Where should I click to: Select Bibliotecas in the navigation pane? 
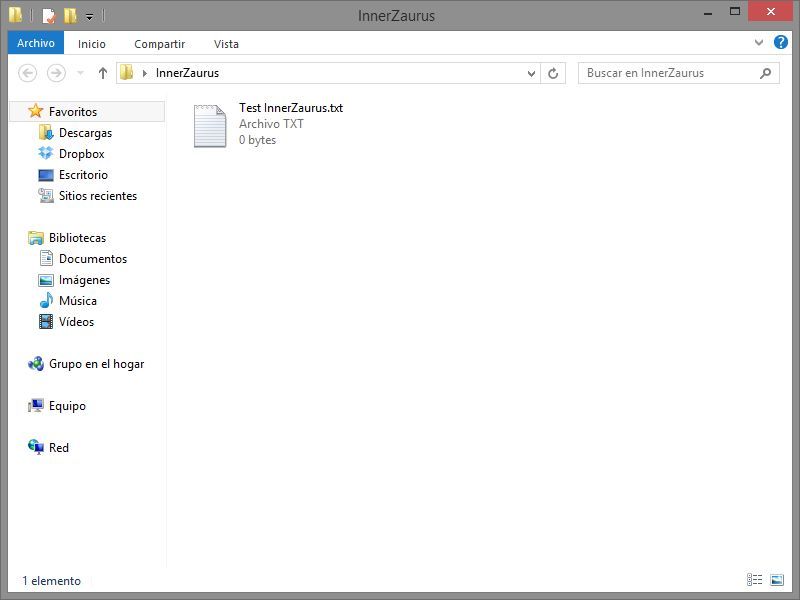pyautogui.click(x=78, y=238)
